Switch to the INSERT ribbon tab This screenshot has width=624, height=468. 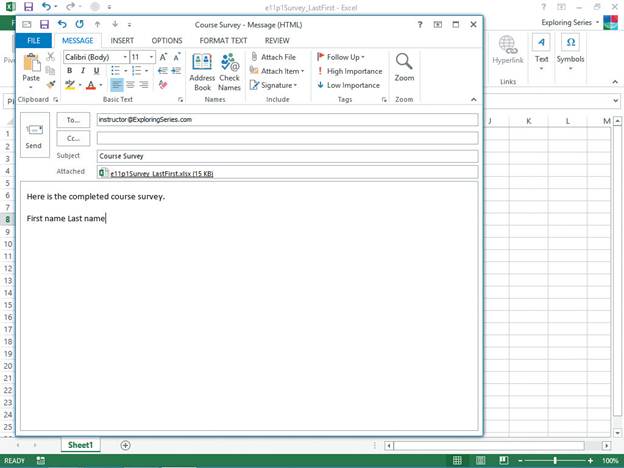(122, 41)
